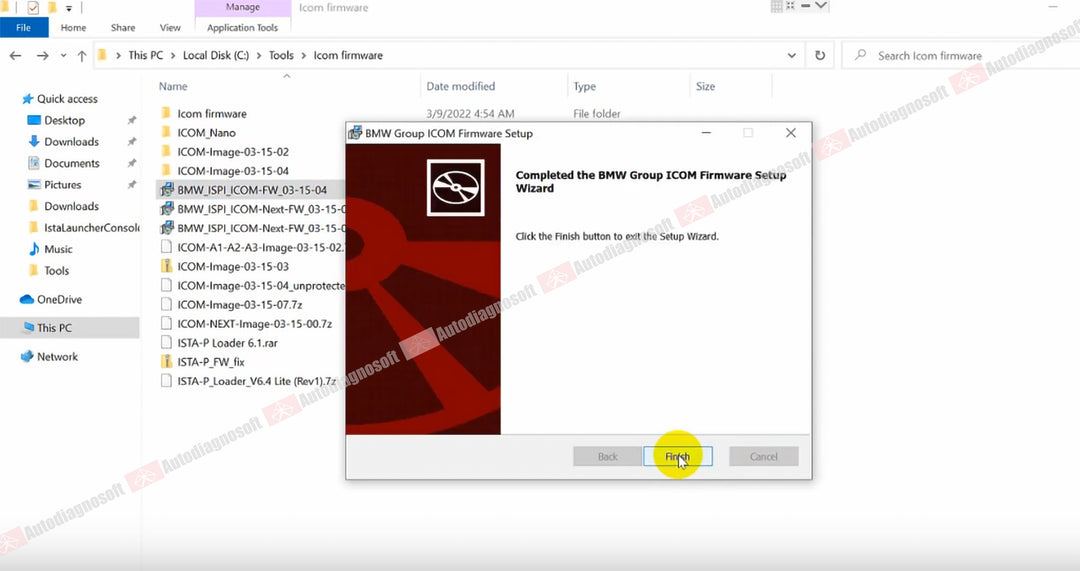Click the setup icon in dialog title bar
1080x571 pixels.
(x=355, y=133)
